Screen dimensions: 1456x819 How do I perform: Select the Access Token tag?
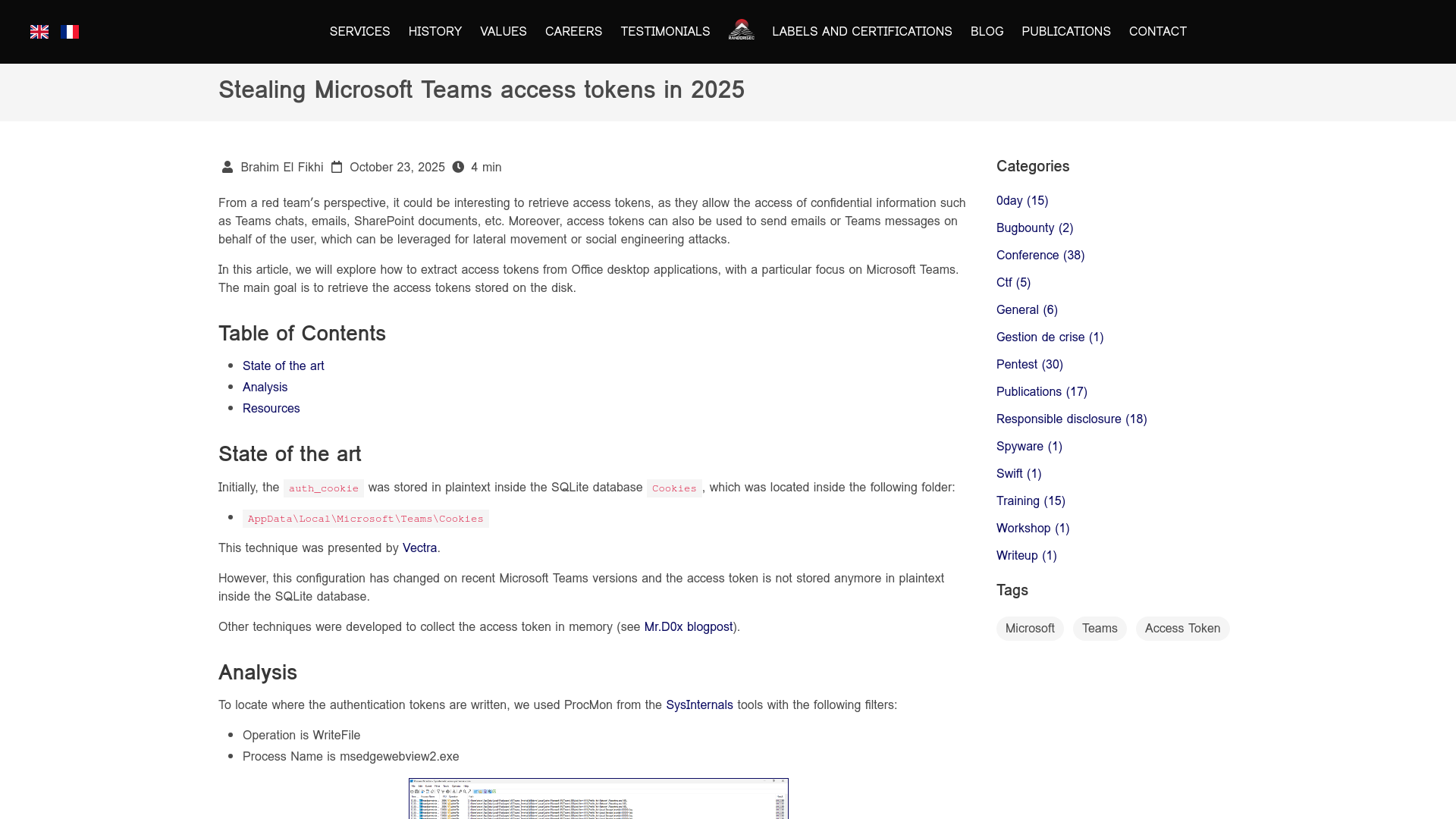point(1182,628)
